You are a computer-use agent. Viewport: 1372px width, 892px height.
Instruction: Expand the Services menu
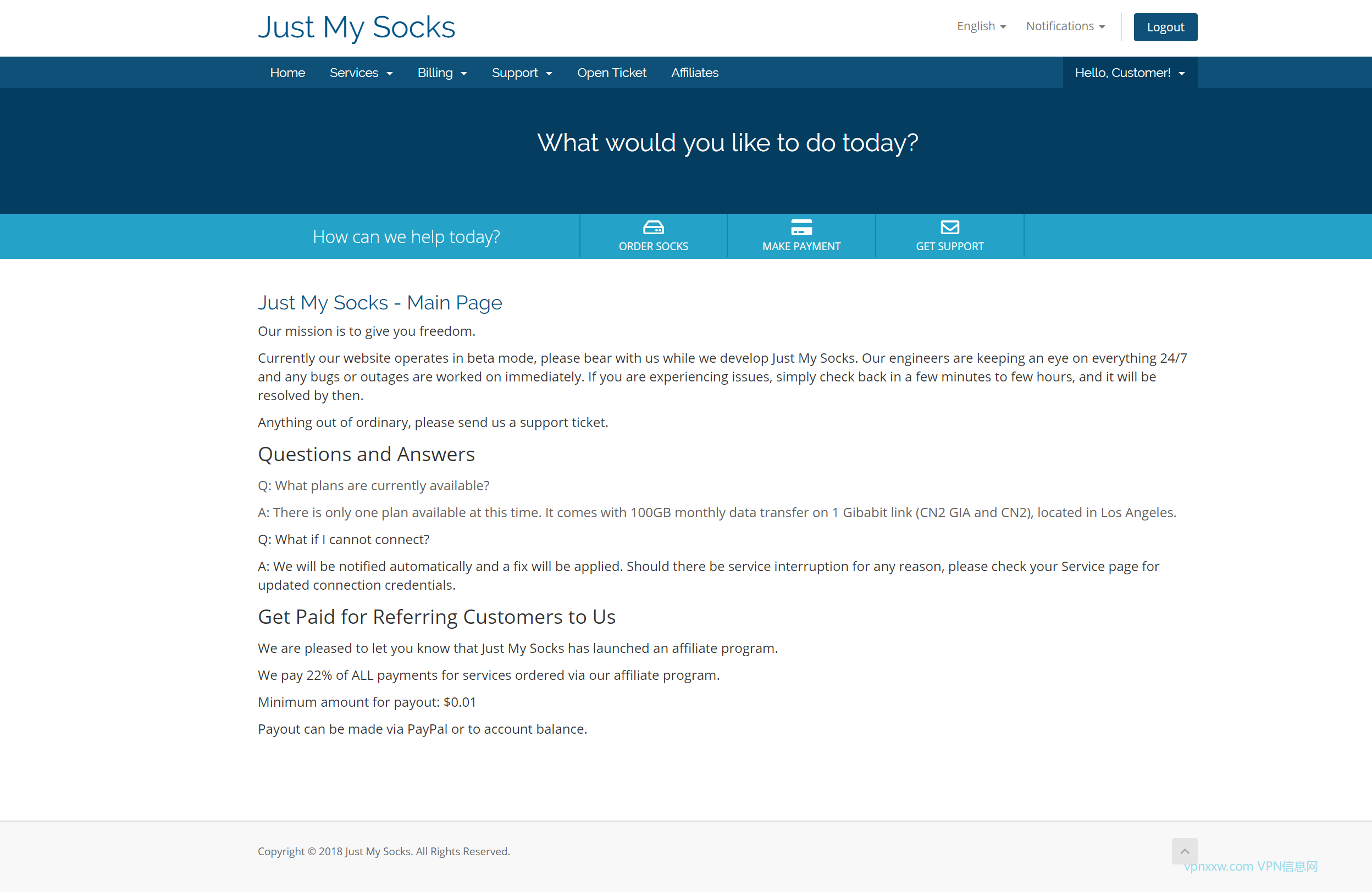pyautogui.click(x=361, y=73)
